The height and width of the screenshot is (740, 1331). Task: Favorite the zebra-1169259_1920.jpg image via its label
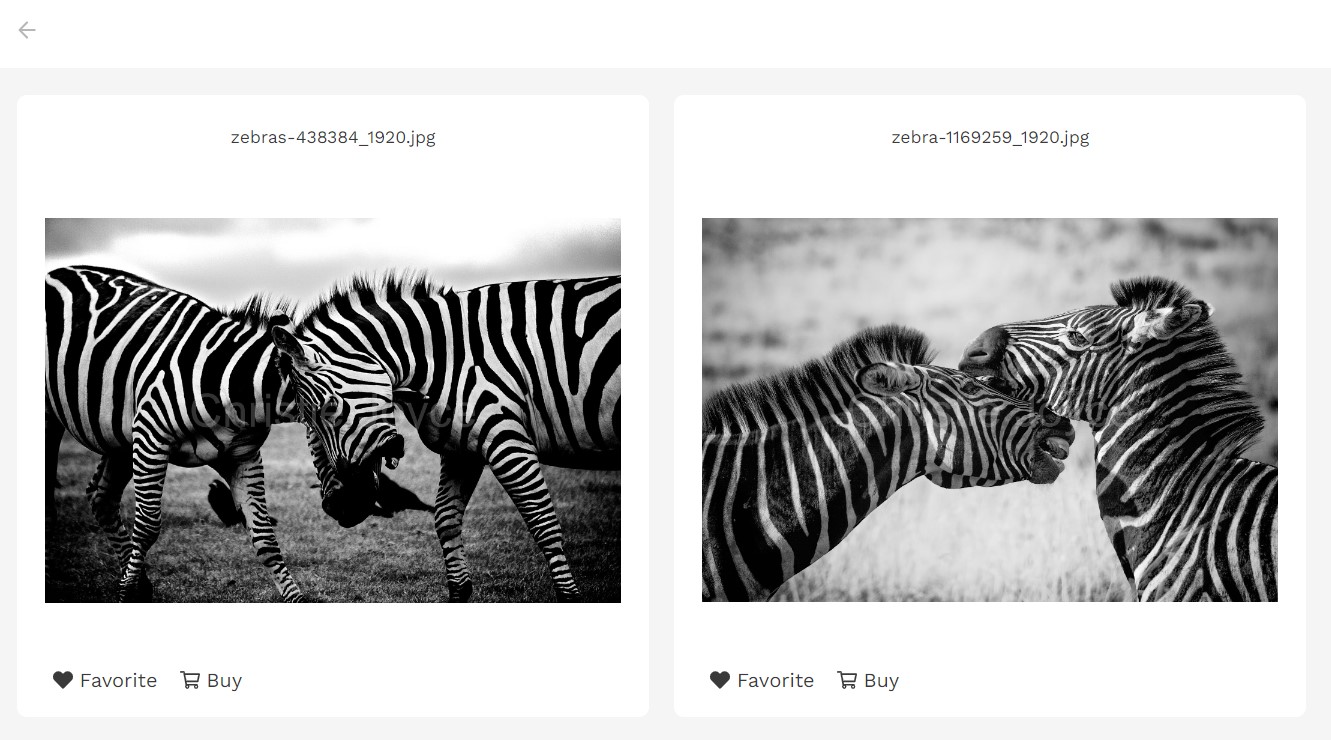coord(775,680)
